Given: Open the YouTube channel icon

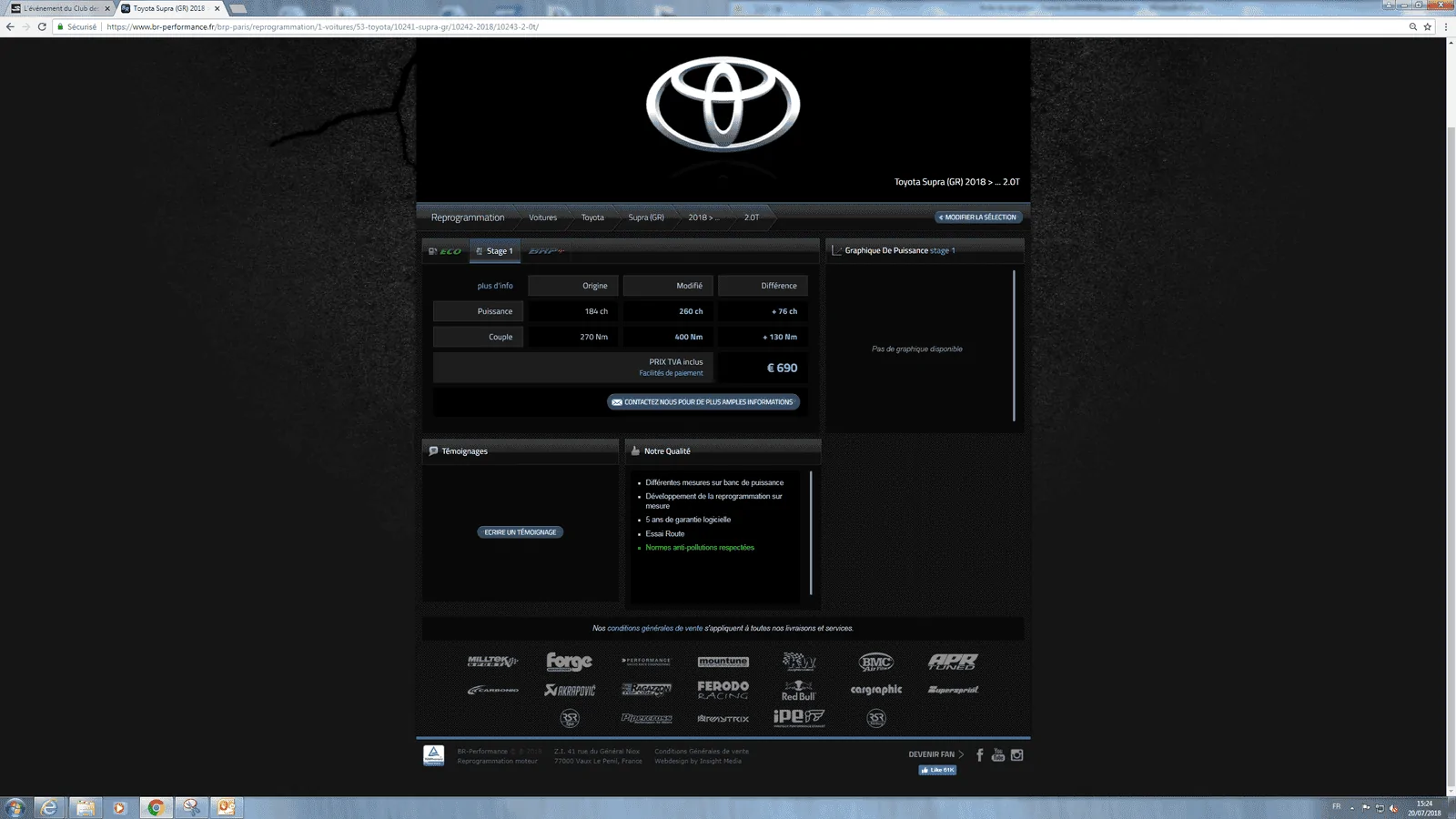Looking at the screenshot, I should pos(998,755).
